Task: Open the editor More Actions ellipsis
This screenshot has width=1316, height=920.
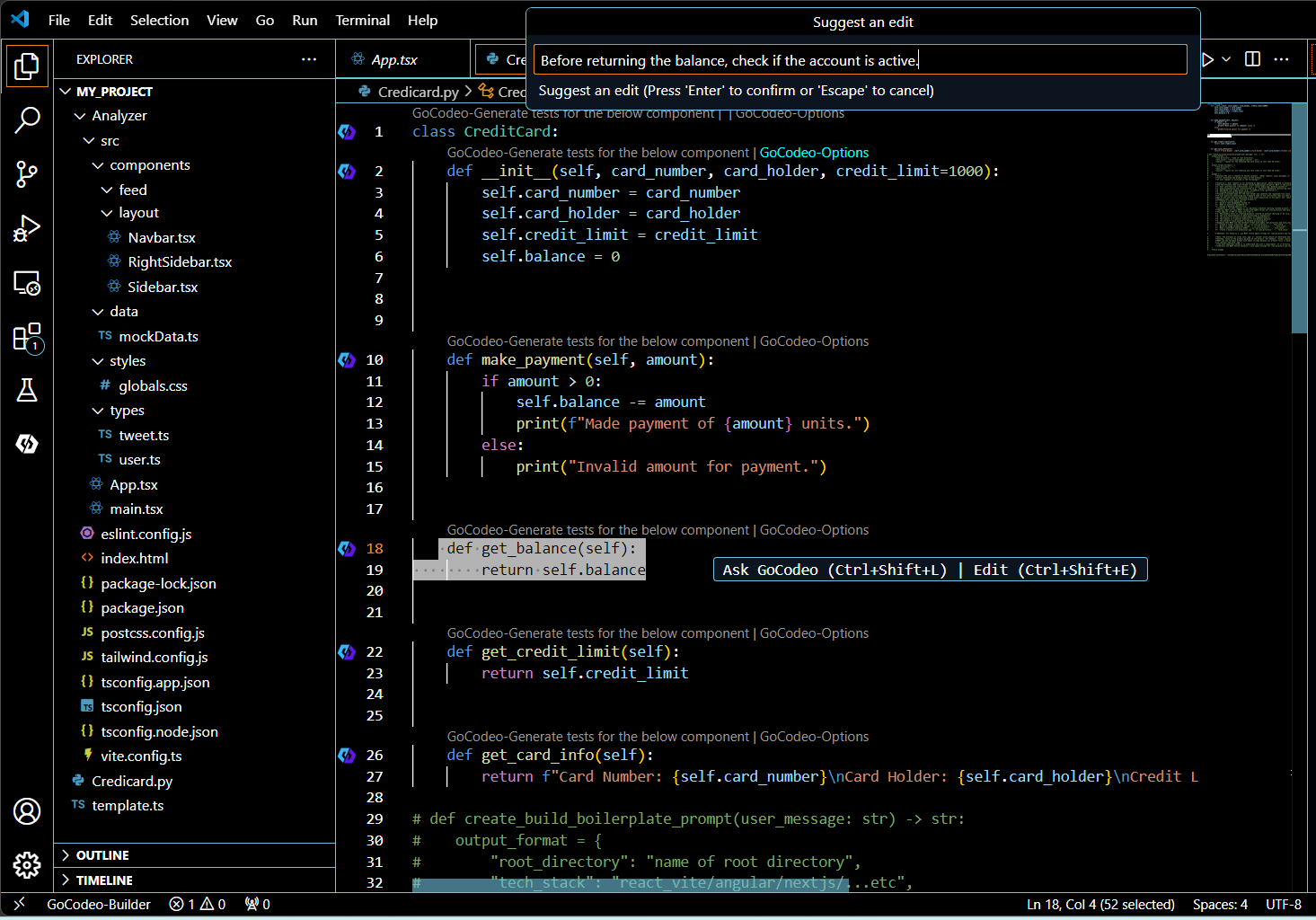Action: pyautogui.click(x=1282, y=59)
